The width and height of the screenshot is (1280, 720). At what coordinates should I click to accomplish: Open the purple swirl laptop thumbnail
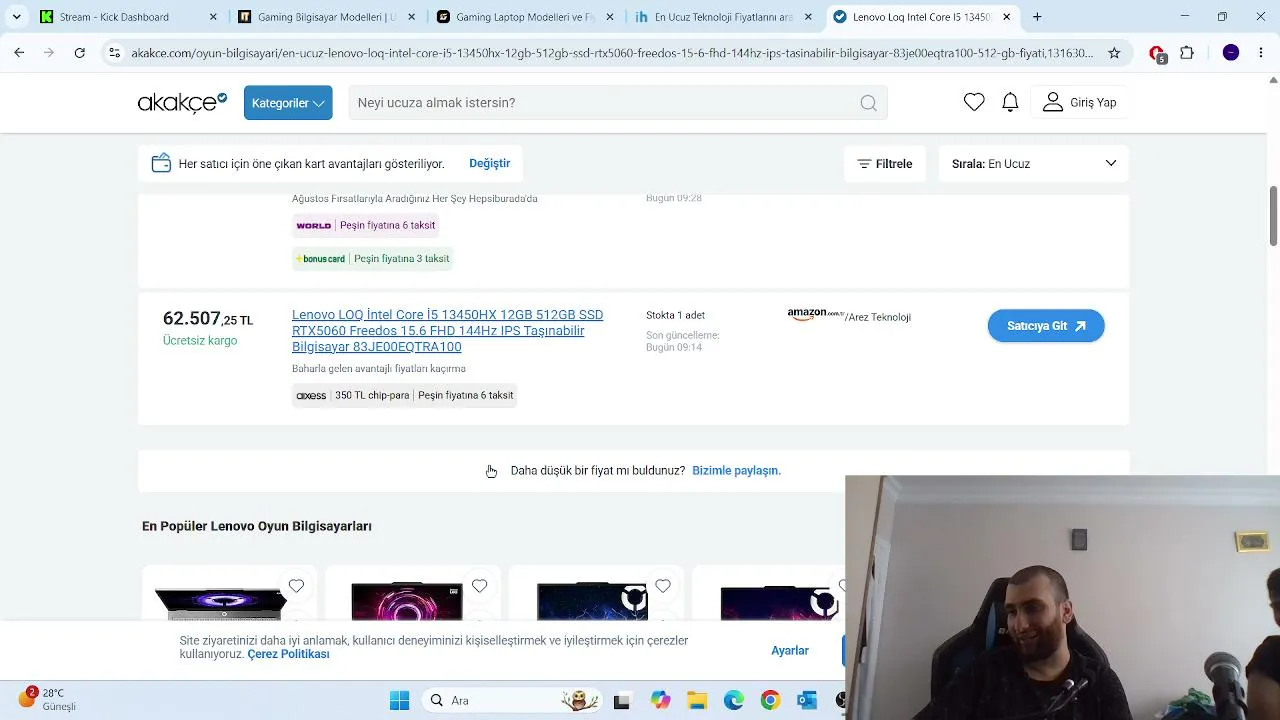tap(221, 602)
